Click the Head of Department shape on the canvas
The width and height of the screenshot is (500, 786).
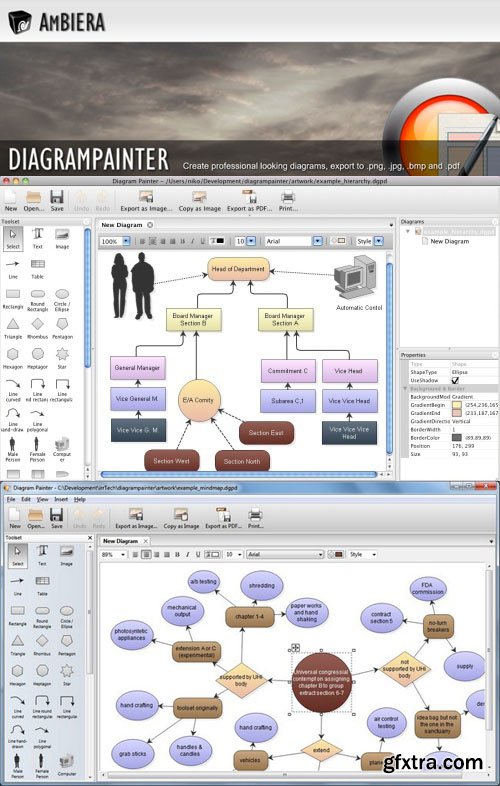(x=238, y=269)
